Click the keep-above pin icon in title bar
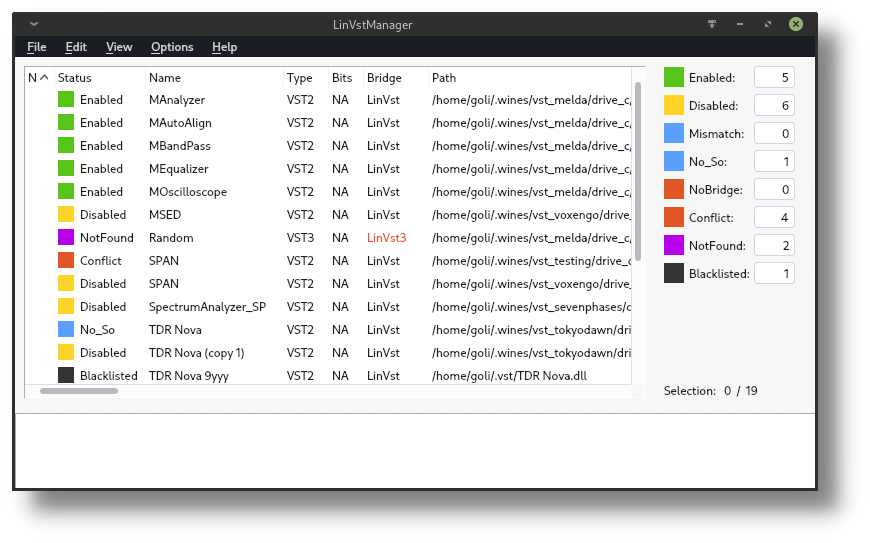 pyautogui.click(x=712, y=24)
